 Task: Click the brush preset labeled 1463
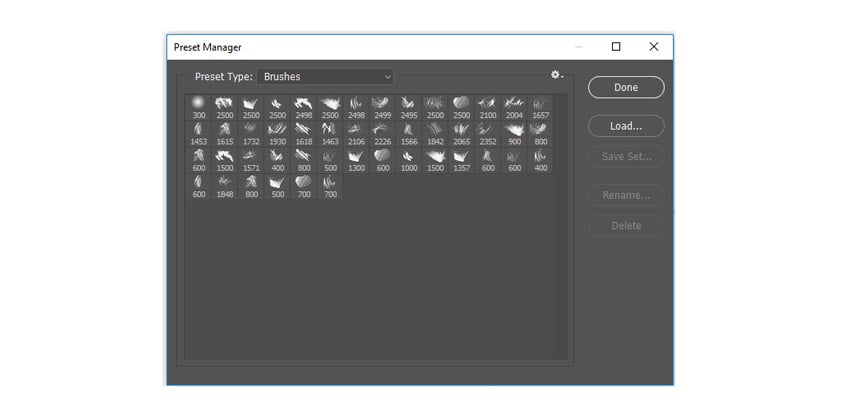330,134
